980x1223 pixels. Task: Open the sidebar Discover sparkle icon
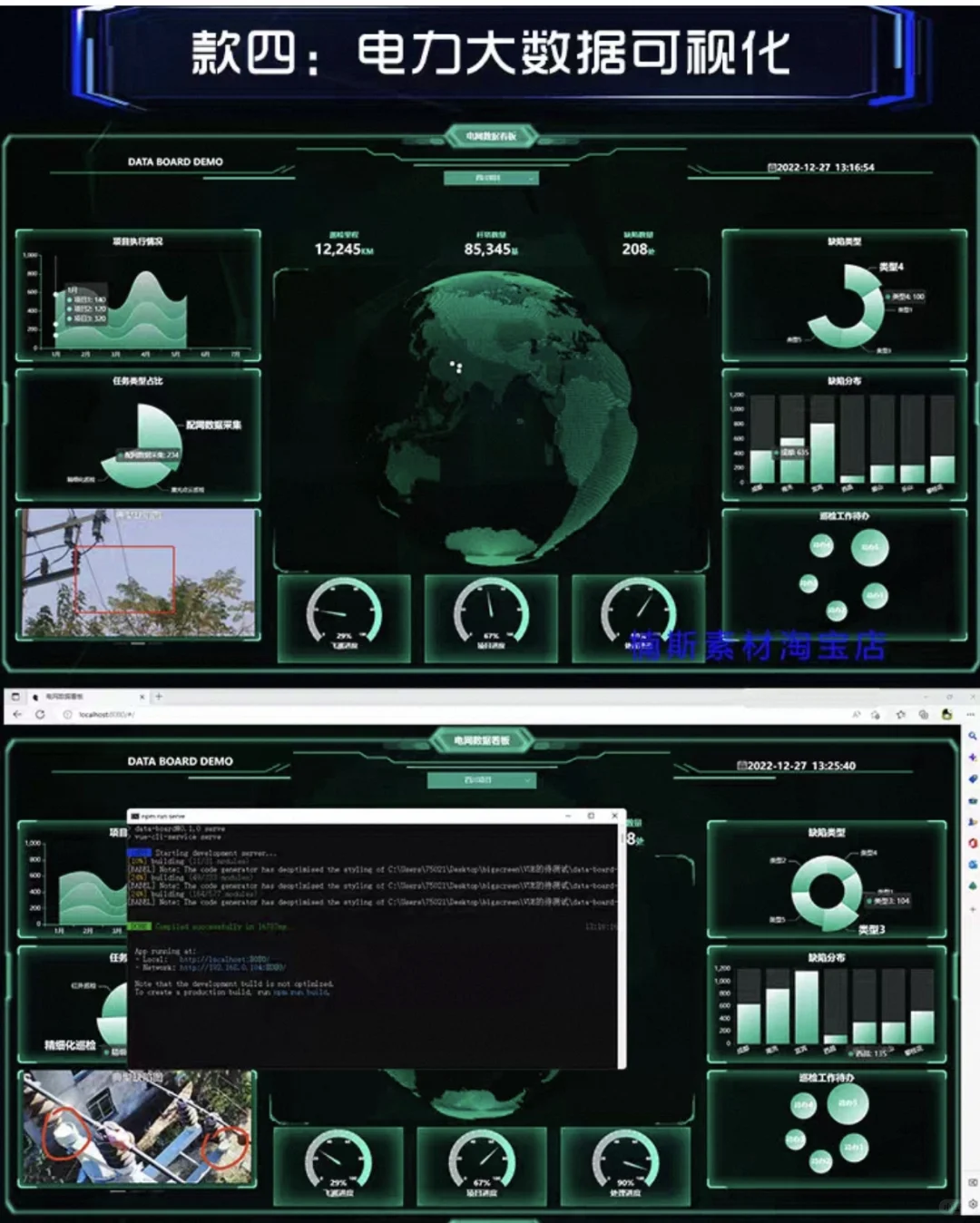[973, 758]
